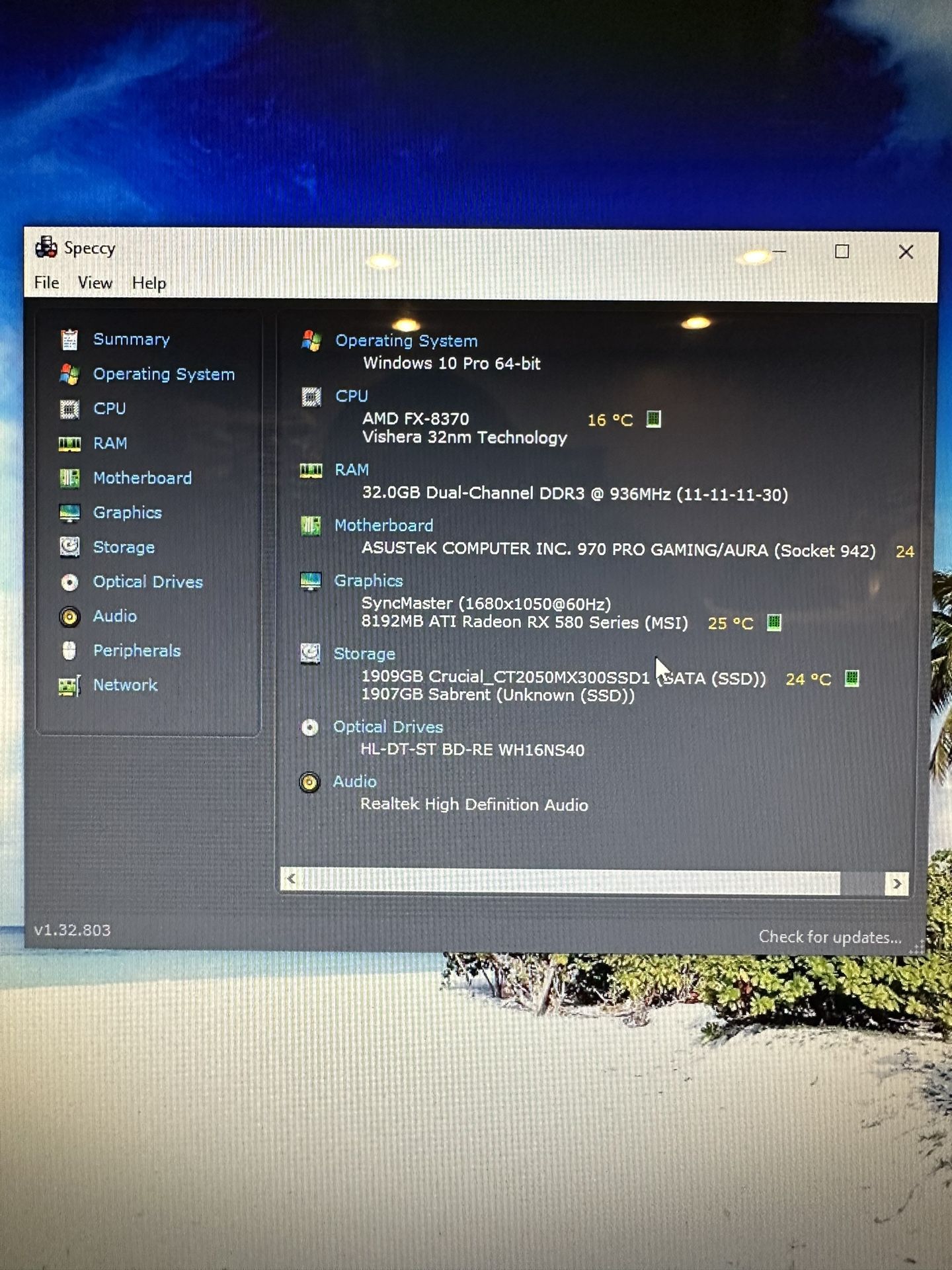Viewport: 952px width, 1270px height.
Task: Select Optical Drives in the sidebar
Action: tap(148, 582)
